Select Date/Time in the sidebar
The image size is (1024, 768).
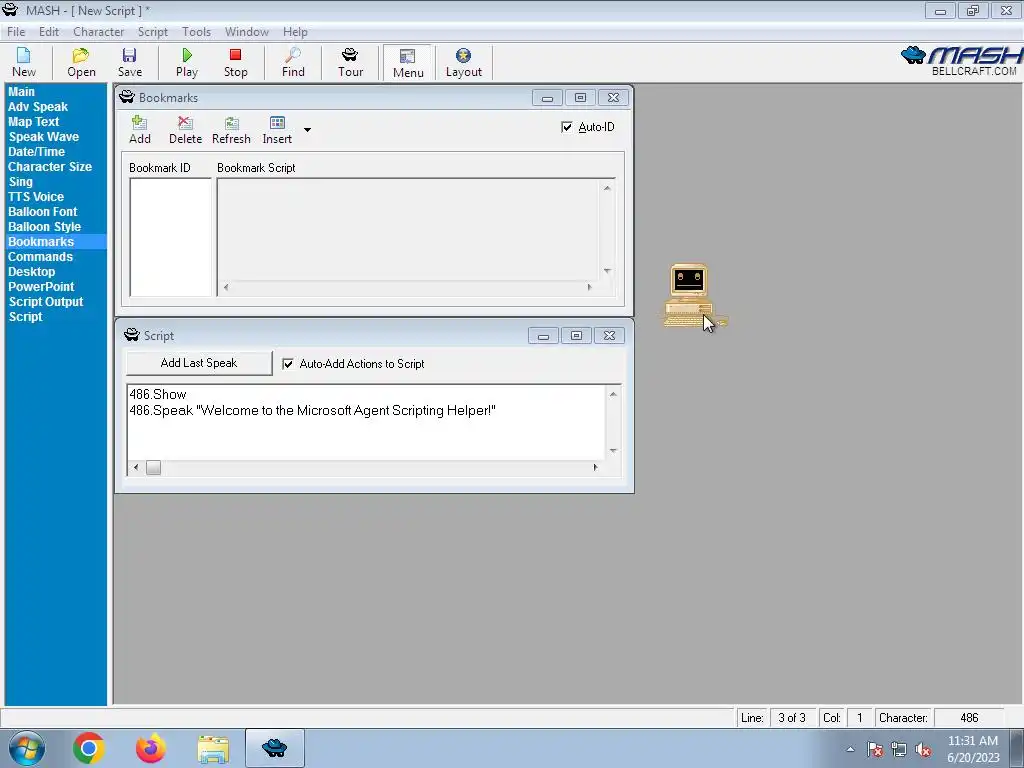point(37,152)
